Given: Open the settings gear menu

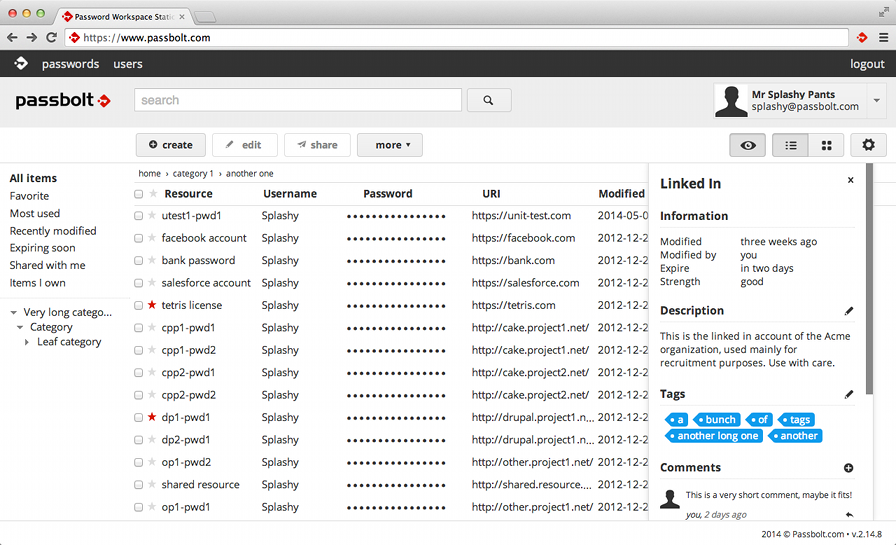Looking at the screenshot, I should 868,145.
